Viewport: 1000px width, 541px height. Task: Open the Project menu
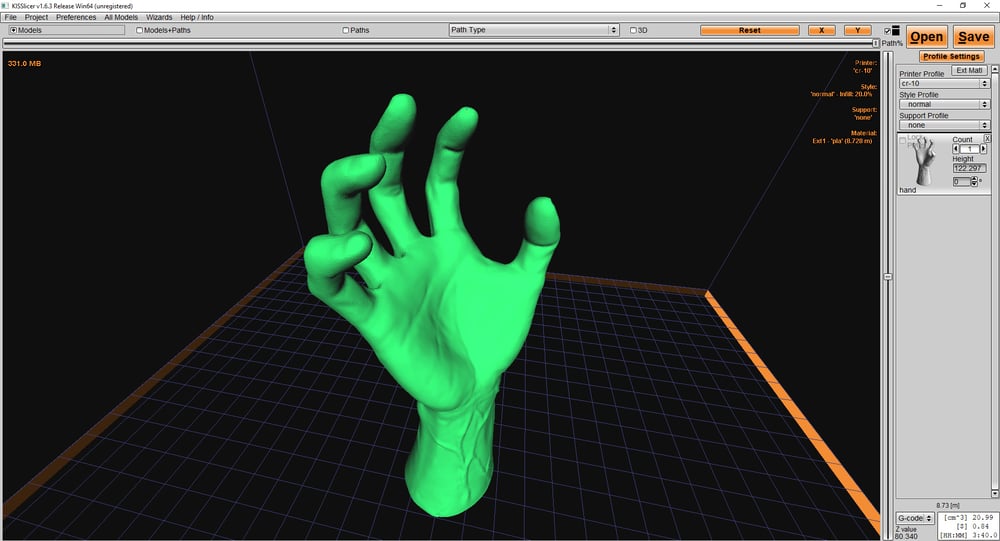click(36, 17)
